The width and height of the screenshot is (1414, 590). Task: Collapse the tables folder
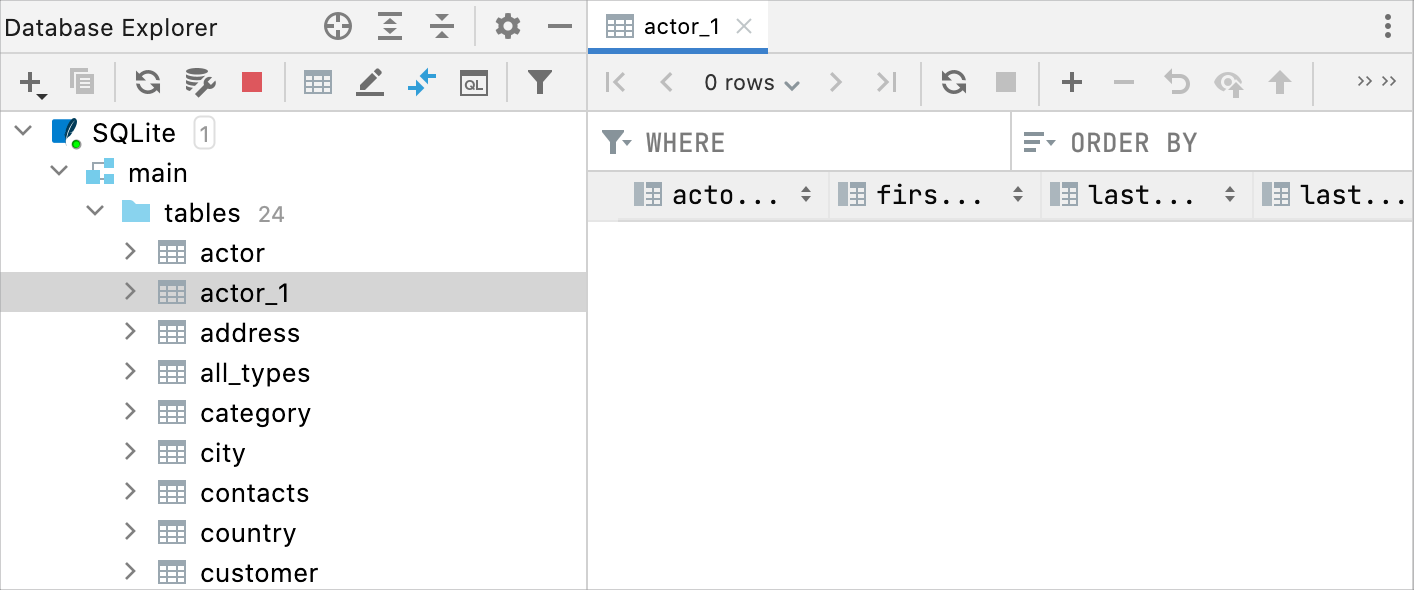coord(96,211)
